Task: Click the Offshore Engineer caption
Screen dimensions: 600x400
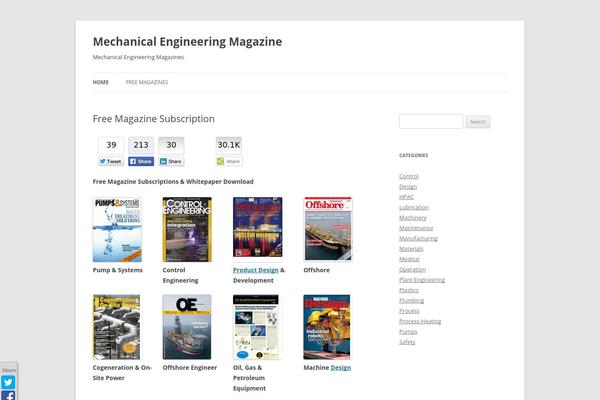Action: pos(190,367)
